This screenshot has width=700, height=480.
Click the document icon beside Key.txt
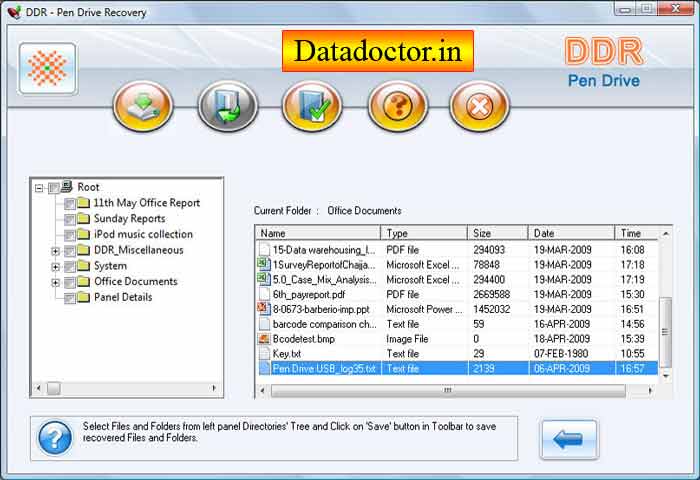pos(264,353)
